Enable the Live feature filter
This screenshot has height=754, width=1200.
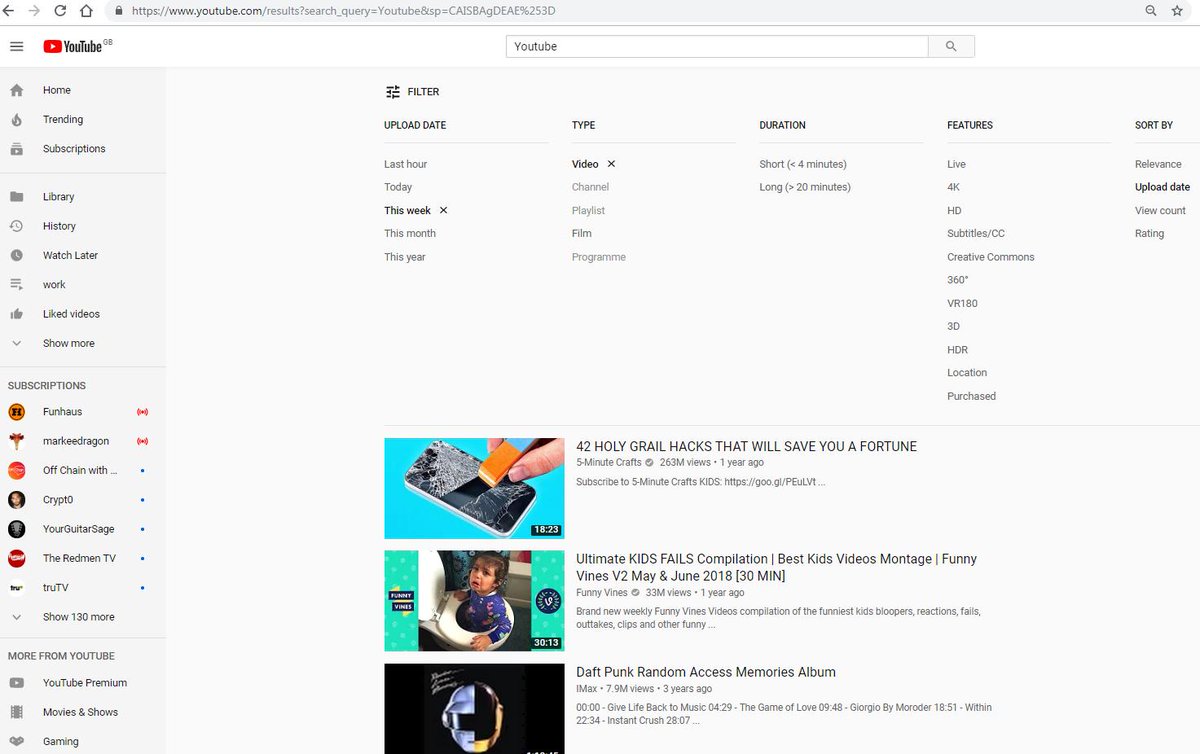pyautogui.click(x=957, y=164)
